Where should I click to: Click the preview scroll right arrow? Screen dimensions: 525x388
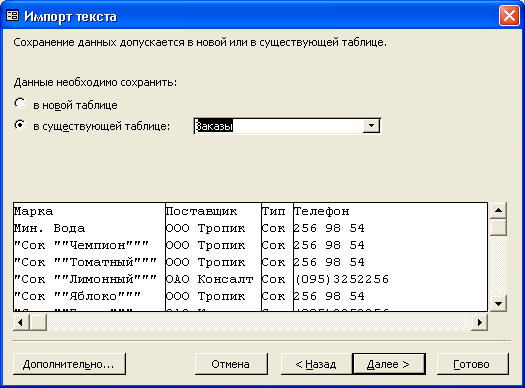[x=479, y=322]
